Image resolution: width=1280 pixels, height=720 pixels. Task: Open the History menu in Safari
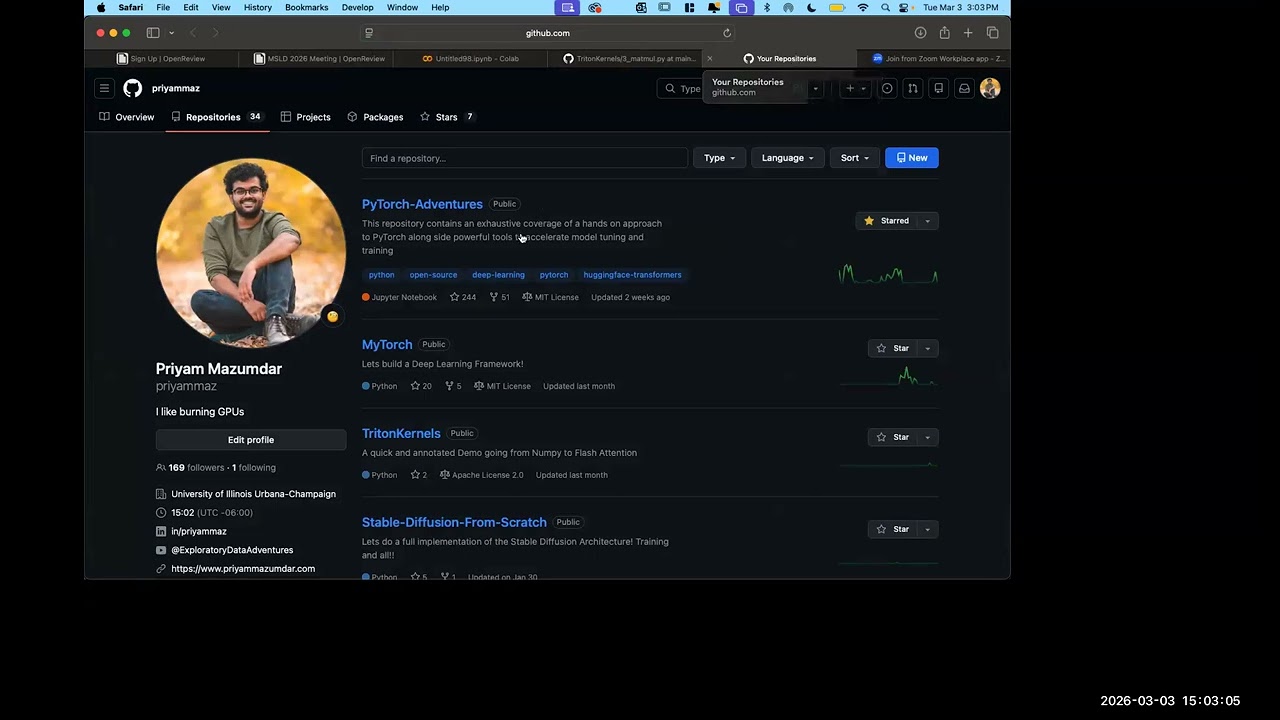pyautogui.click(x=257, y=7)
